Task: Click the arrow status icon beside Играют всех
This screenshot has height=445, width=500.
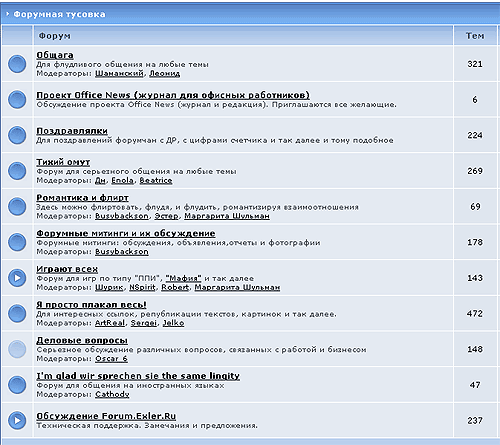Action: (x=17, y=278)
